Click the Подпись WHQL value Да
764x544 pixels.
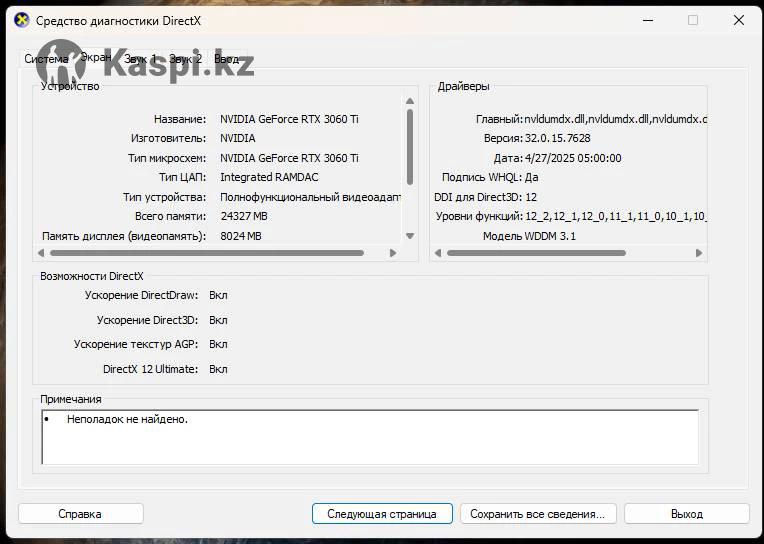(532, 177)
